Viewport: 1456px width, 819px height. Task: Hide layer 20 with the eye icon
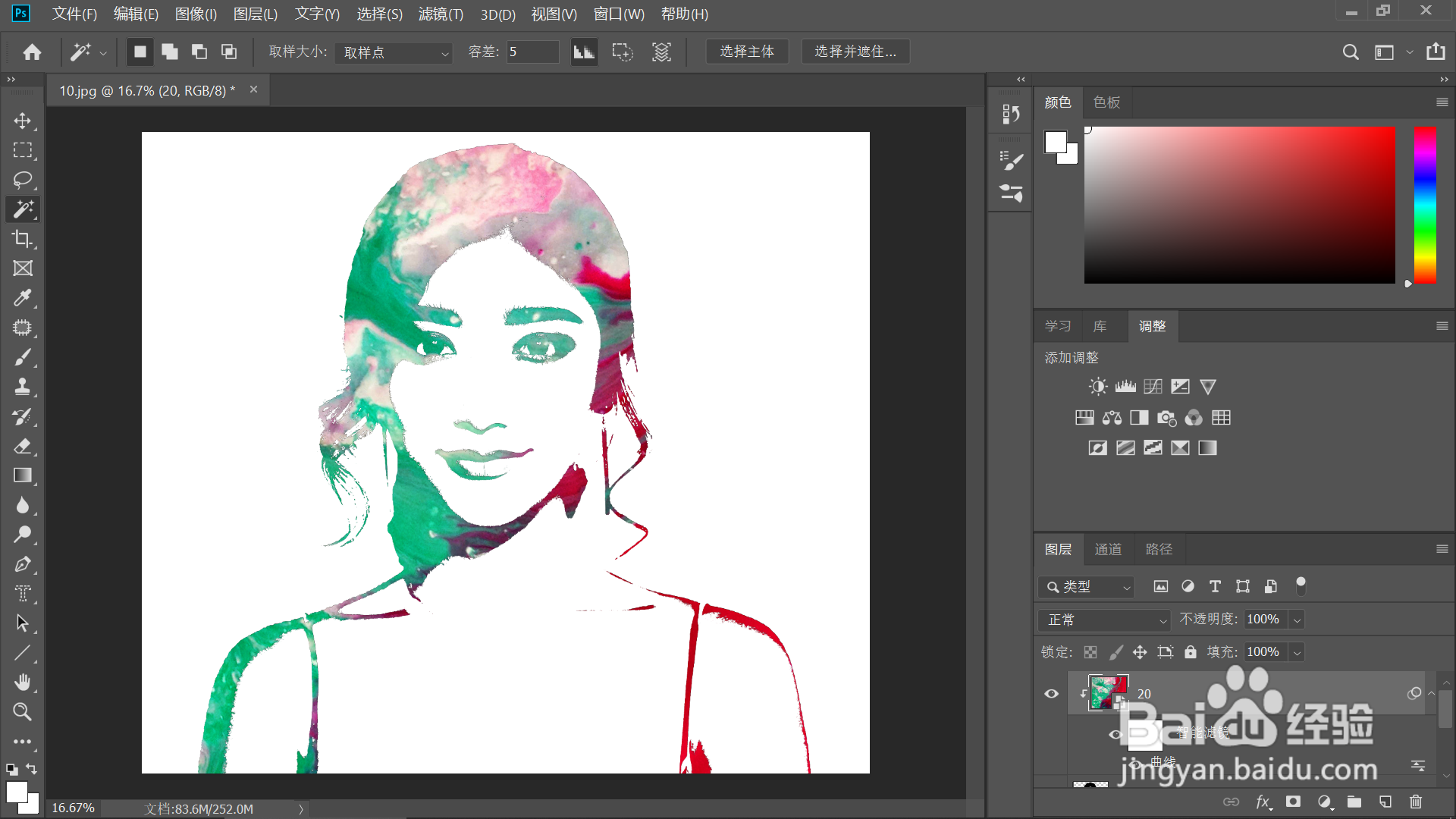click(1051, 693)
